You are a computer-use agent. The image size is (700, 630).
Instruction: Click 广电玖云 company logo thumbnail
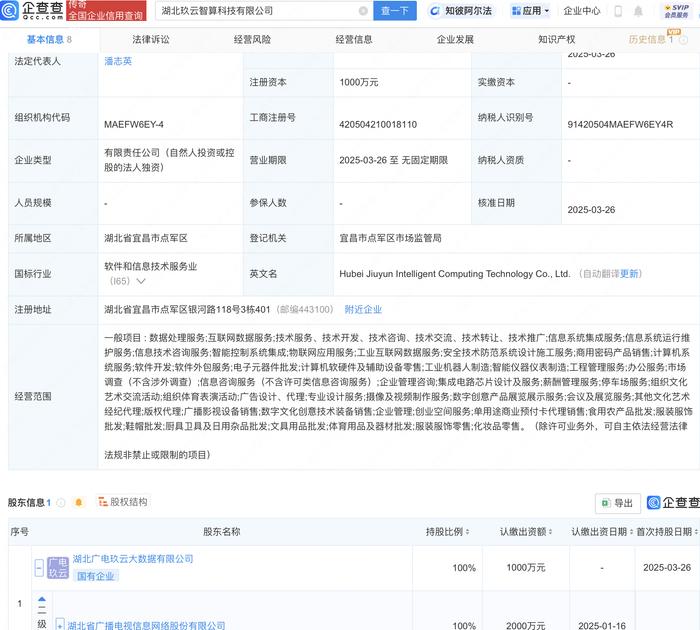coord(58,567)
